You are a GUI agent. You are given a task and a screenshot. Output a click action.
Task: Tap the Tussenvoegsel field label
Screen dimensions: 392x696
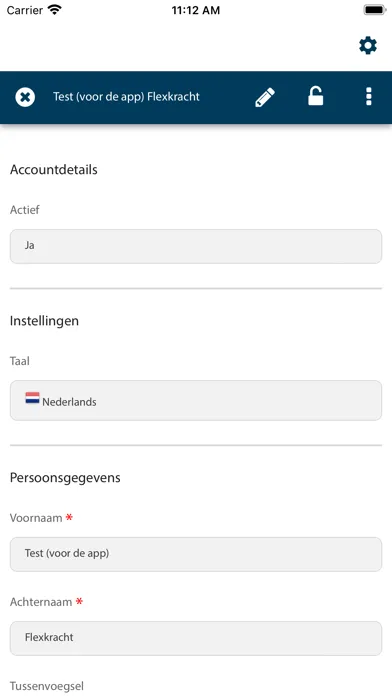(x=47, y=686)
